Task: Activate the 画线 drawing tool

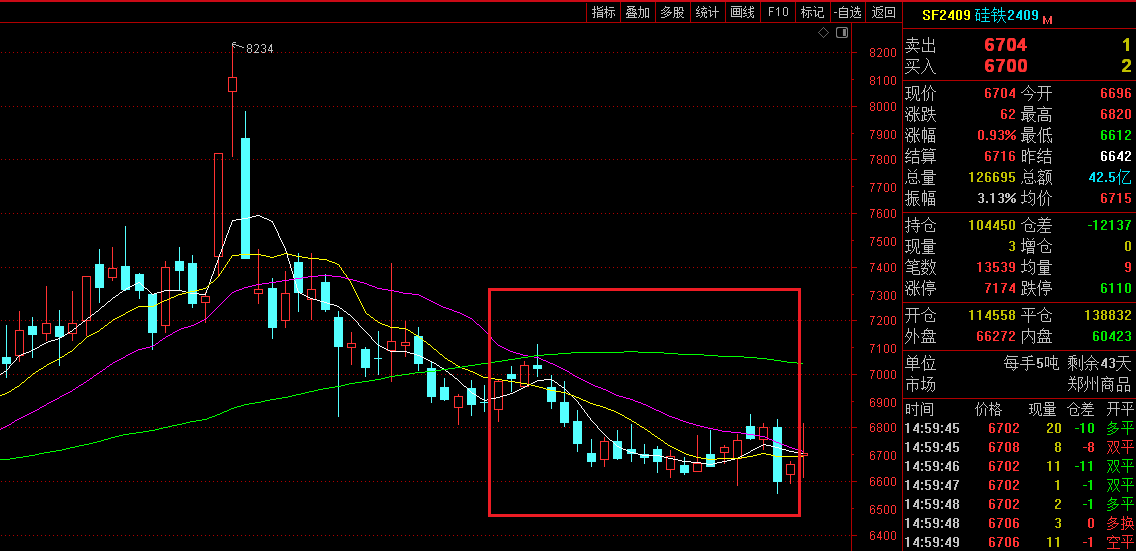Action: click(x=742, y=12)
